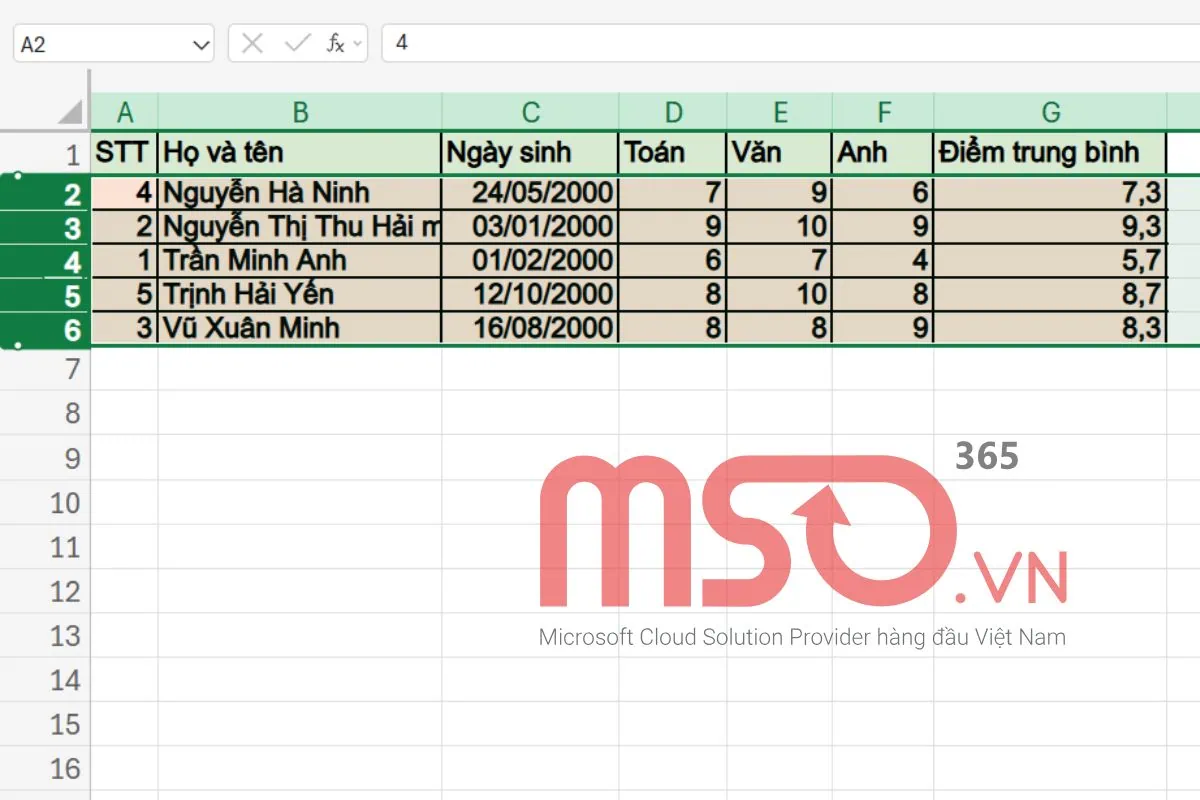Viewport: 1200px width, 800px height.
Task: Click the Cancel (X) formula bar icon
Action: [x=253, y=44]
